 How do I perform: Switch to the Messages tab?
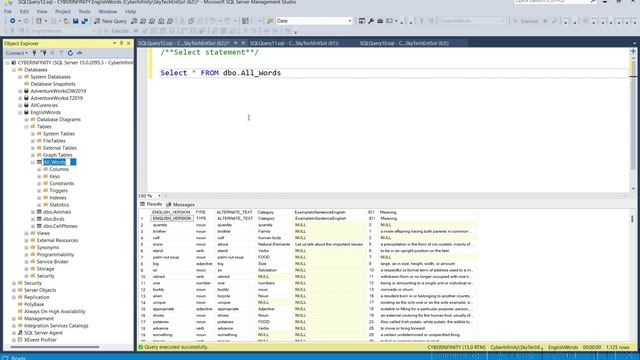(x=180, y=204)
